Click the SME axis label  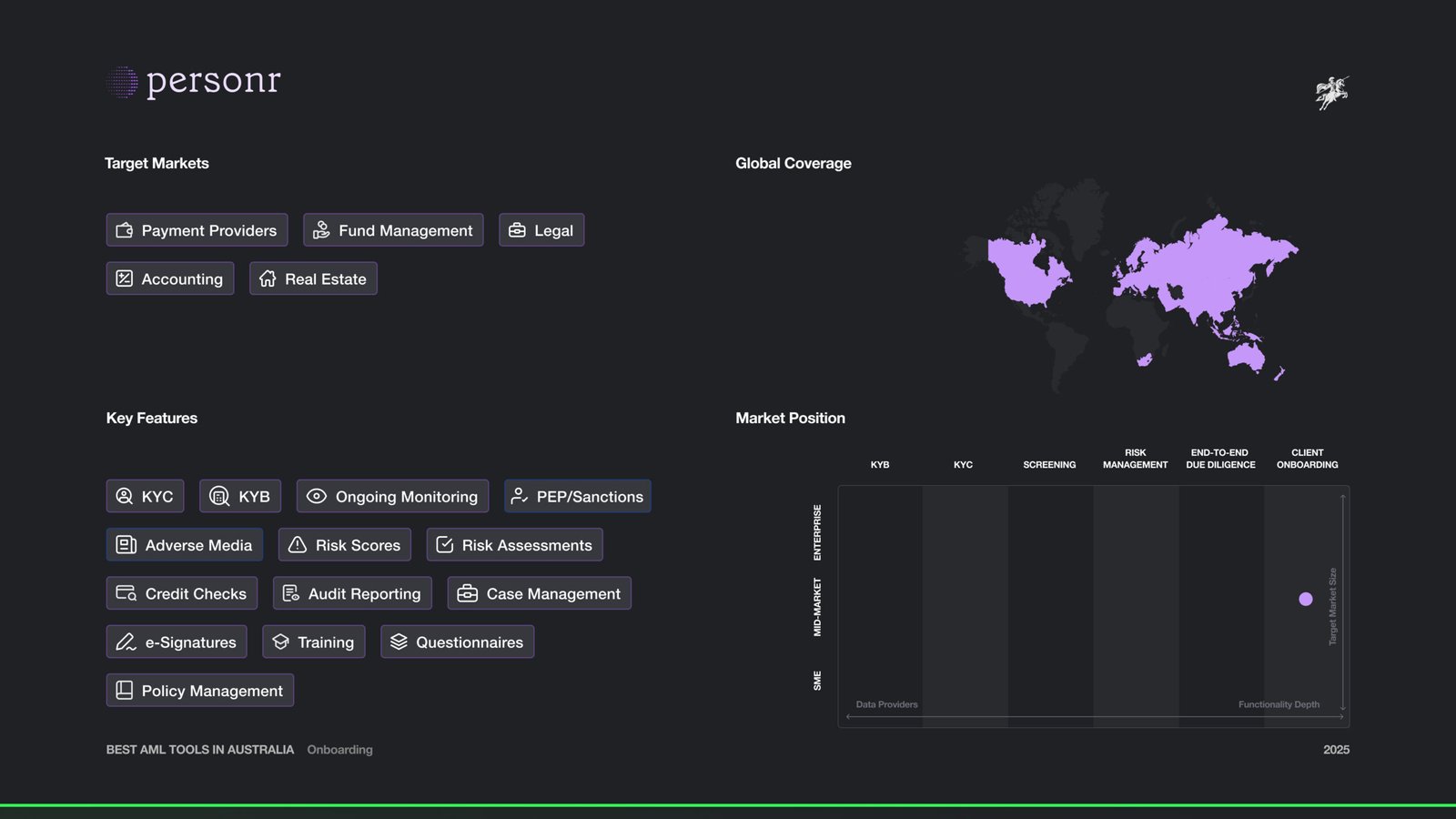coord(817,681)
